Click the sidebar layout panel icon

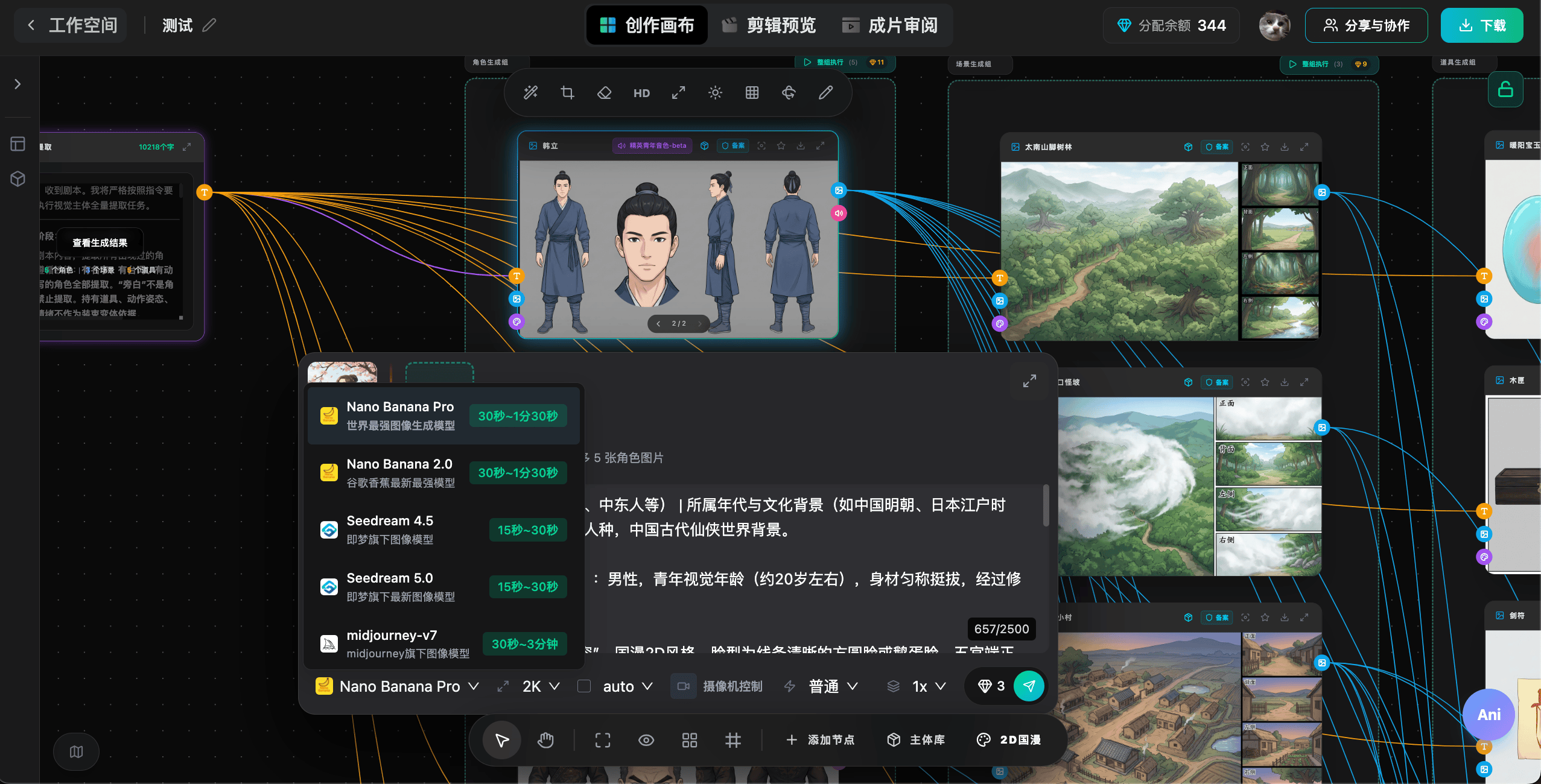tap(17, 144)
